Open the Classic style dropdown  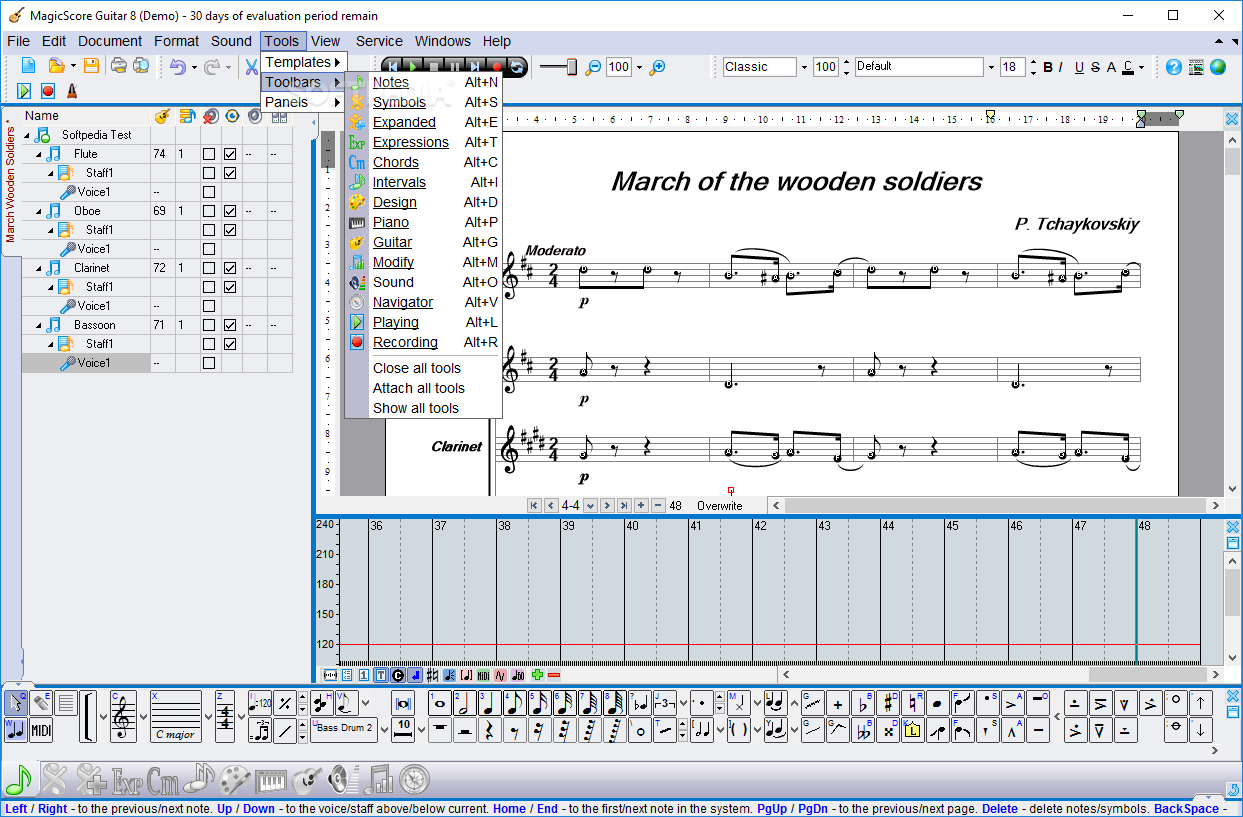803,67
